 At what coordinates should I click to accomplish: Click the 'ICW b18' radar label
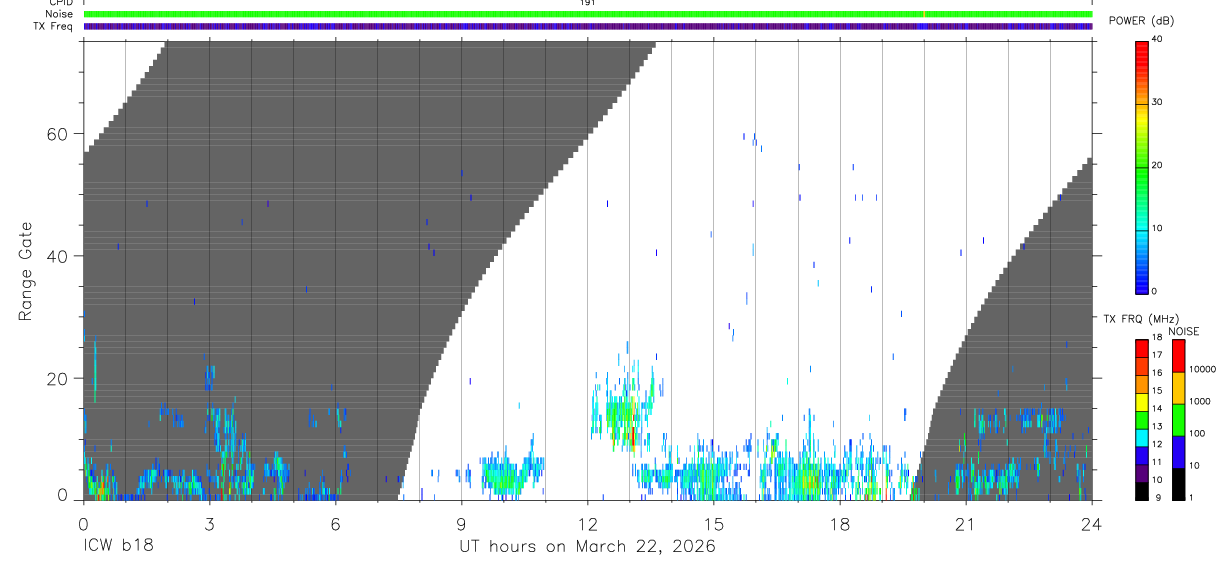[x=117, y=547]
